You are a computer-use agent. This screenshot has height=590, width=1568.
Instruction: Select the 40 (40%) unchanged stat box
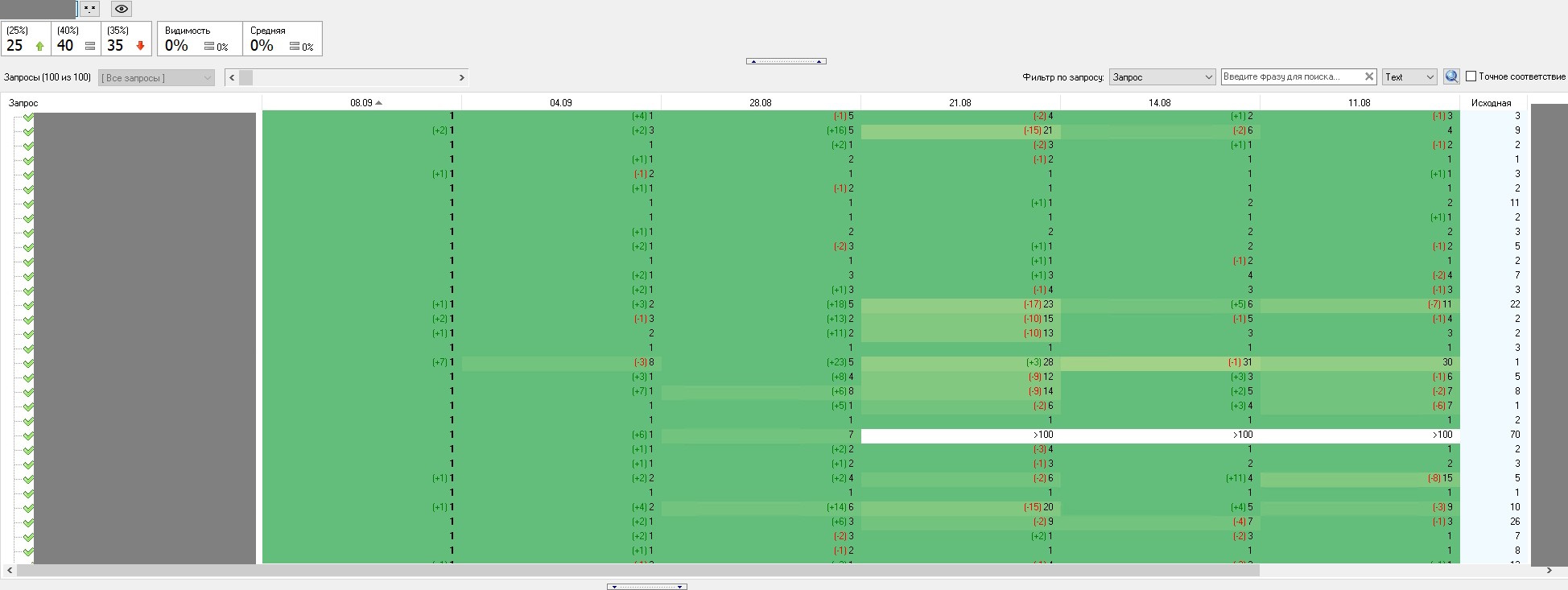click(x=76, y=39)
